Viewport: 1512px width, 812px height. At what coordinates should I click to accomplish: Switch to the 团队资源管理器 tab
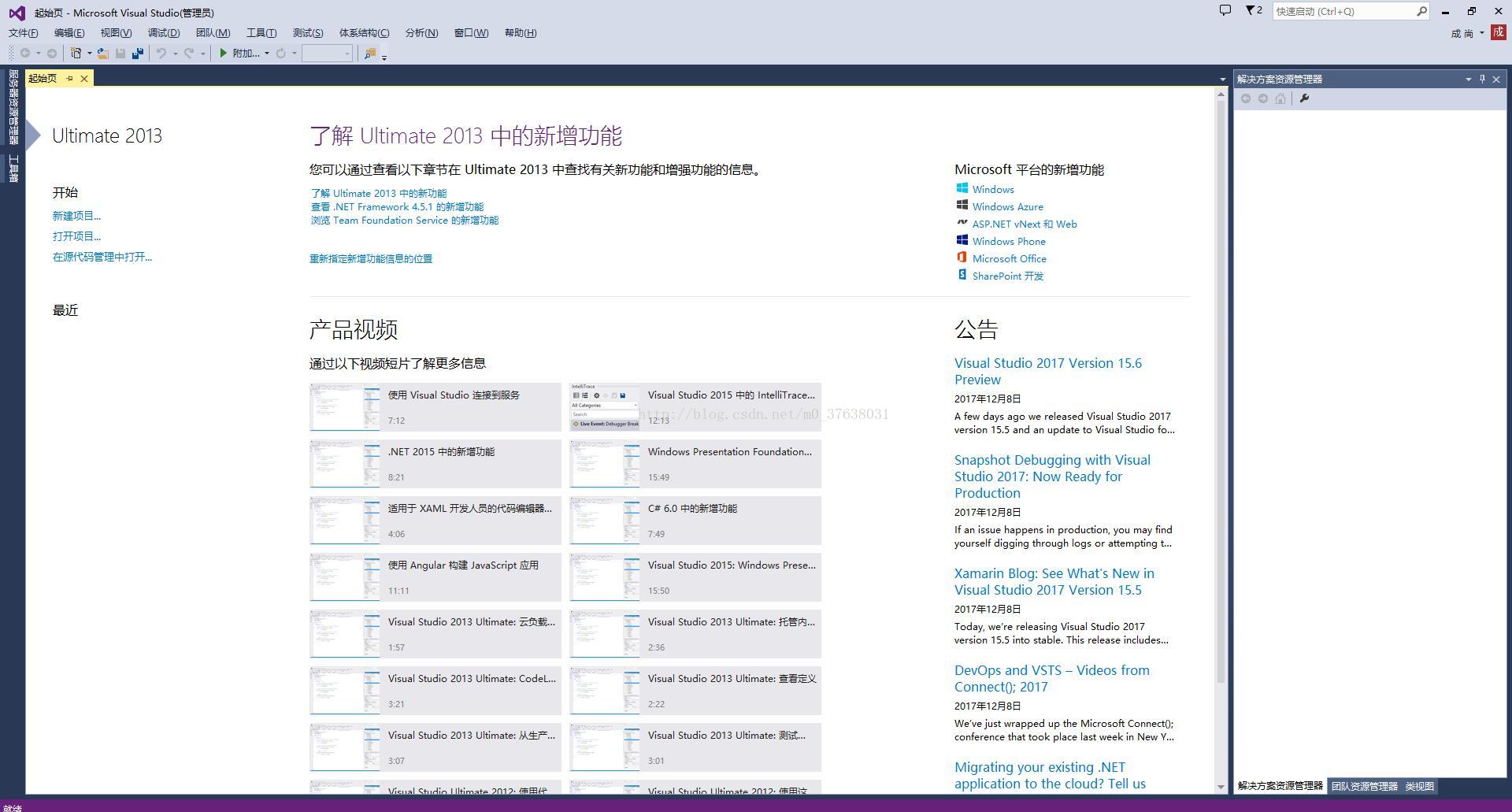click(x=1364, y=786)
